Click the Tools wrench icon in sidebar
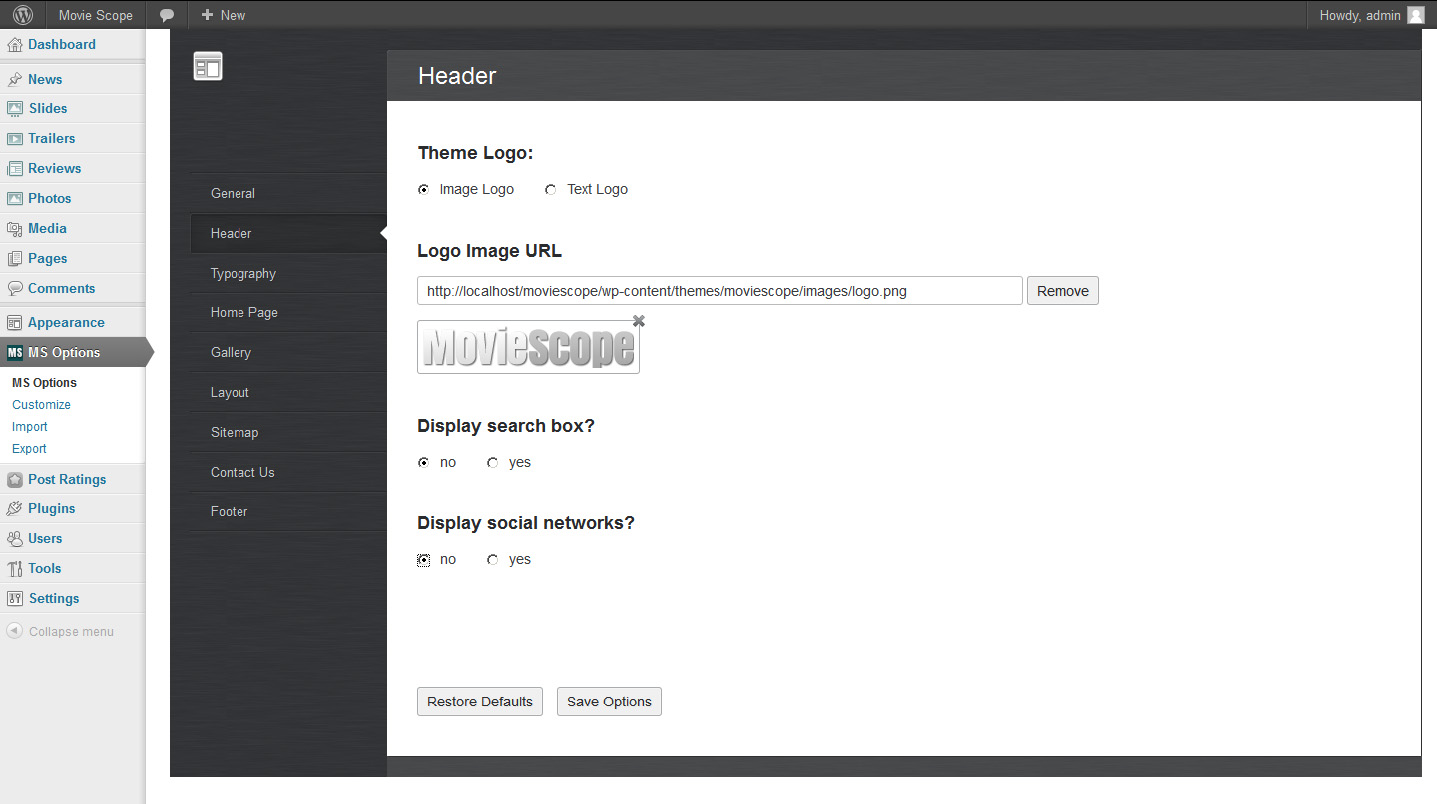The height and width of the screenshot is (804, 1437). pos(15,569)
